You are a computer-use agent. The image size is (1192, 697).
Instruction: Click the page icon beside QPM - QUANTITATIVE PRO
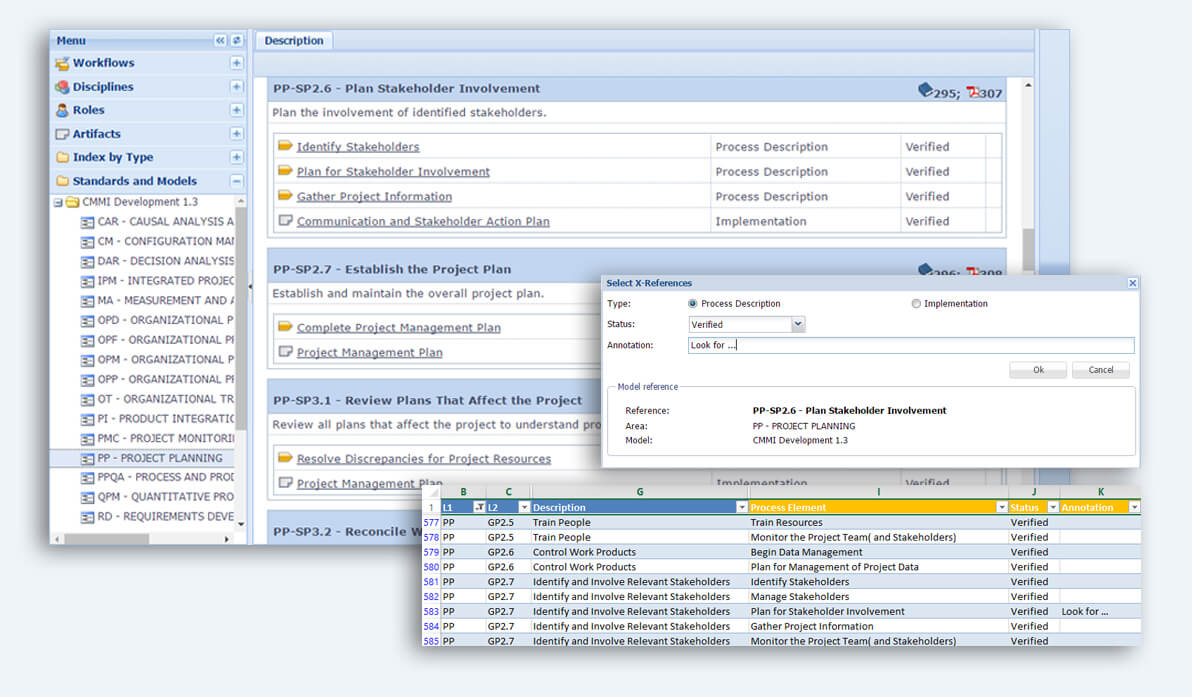87,497
